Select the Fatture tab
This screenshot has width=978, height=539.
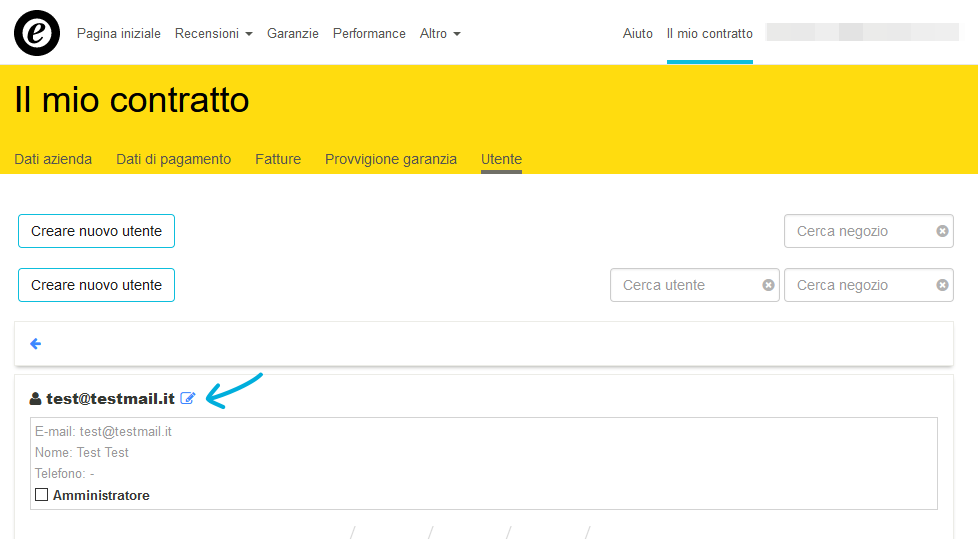point(278,159)
